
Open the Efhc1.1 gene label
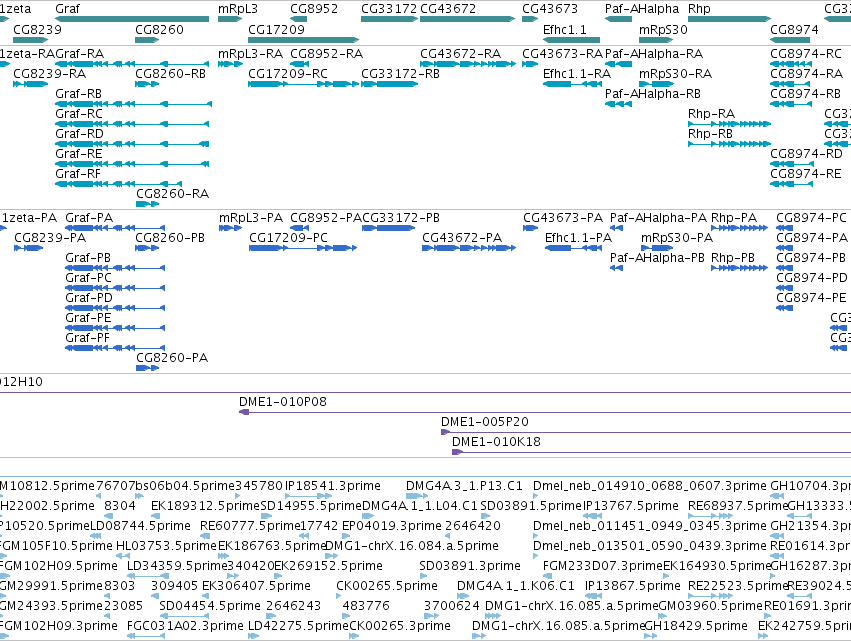[565, 30]
